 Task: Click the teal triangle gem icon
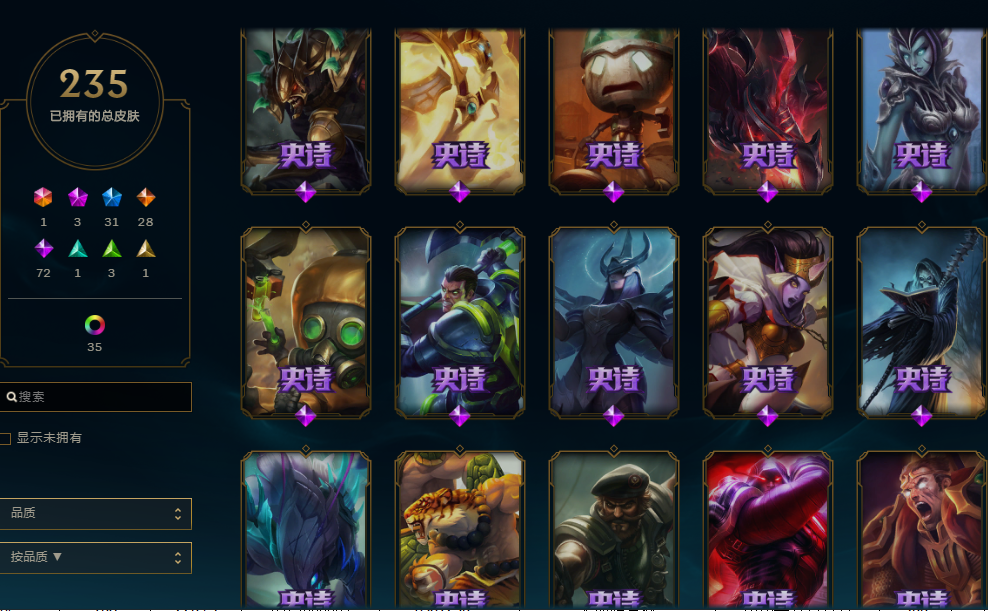click(x=78, y=249)
